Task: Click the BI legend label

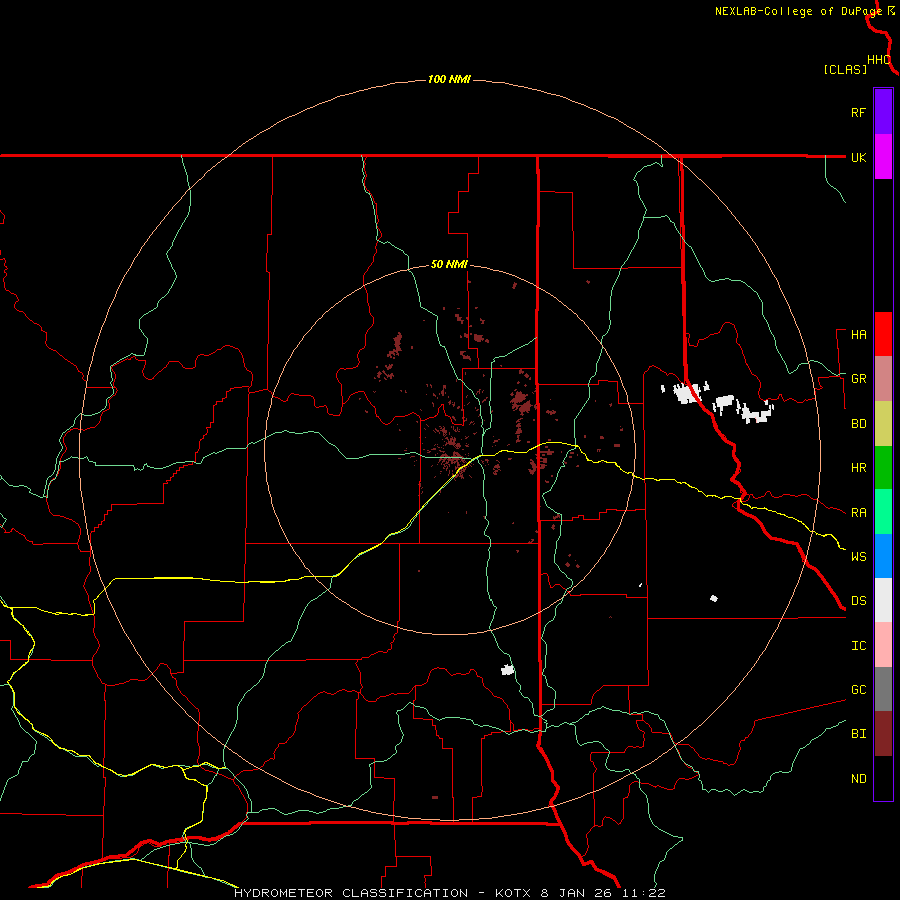Action: tap(858, 734)
